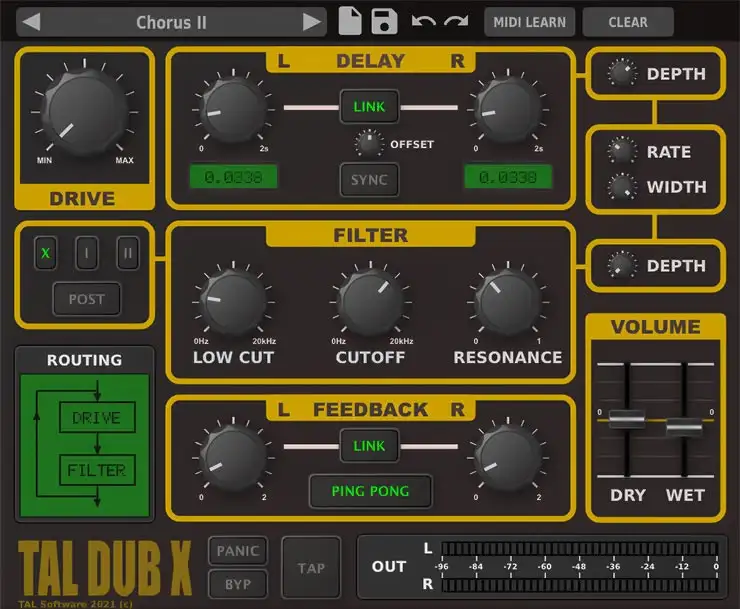Screen dimensions: 740x609
Task: Click the left FEEDBACK knob
Action: pos(233,458)
